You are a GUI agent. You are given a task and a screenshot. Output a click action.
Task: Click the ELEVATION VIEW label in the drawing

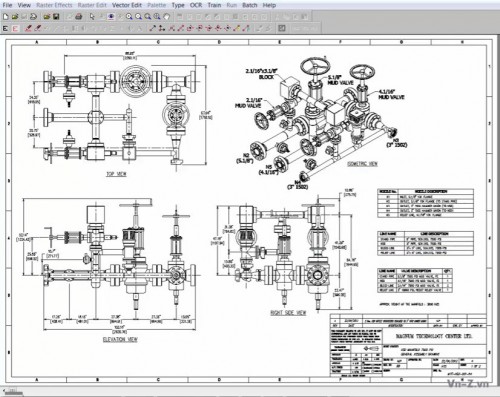pyautogui.click(x=120, y=339)
